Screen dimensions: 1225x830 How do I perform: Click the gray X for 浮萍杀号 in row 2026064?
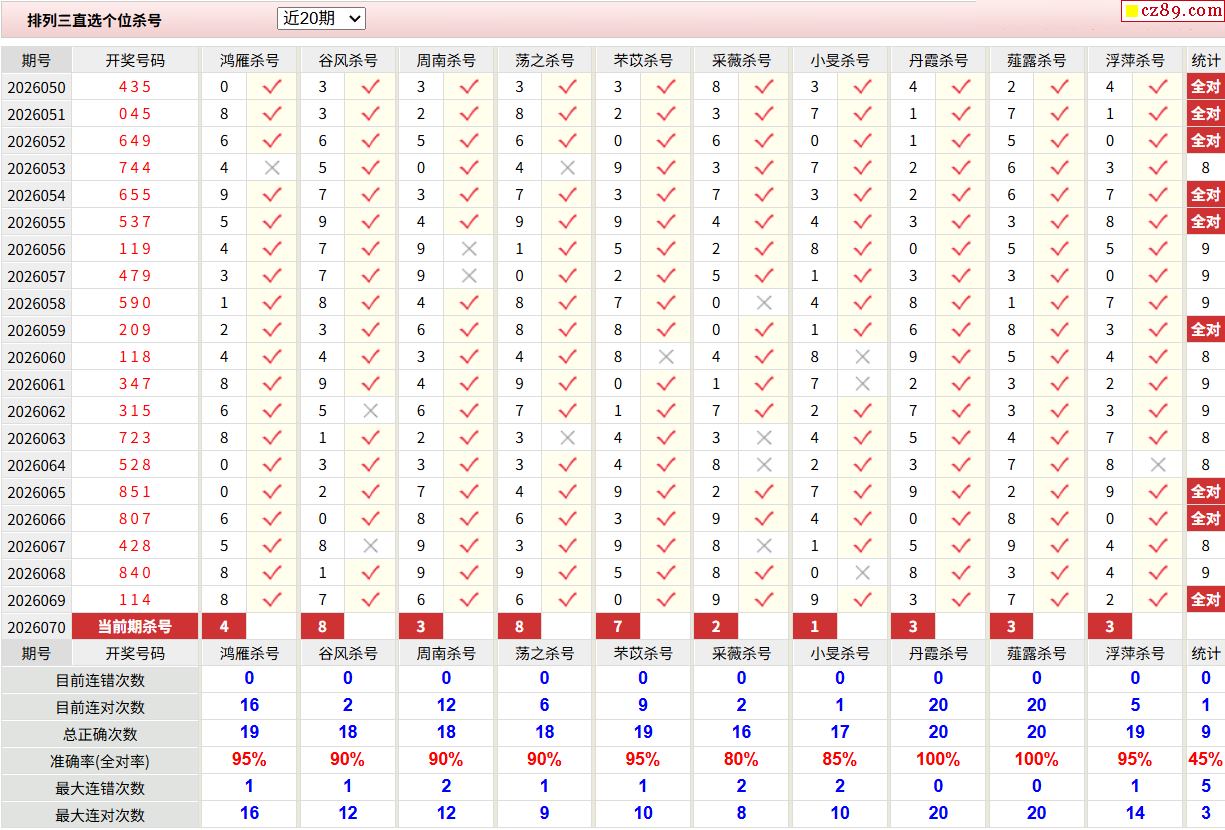(1158, 465)
